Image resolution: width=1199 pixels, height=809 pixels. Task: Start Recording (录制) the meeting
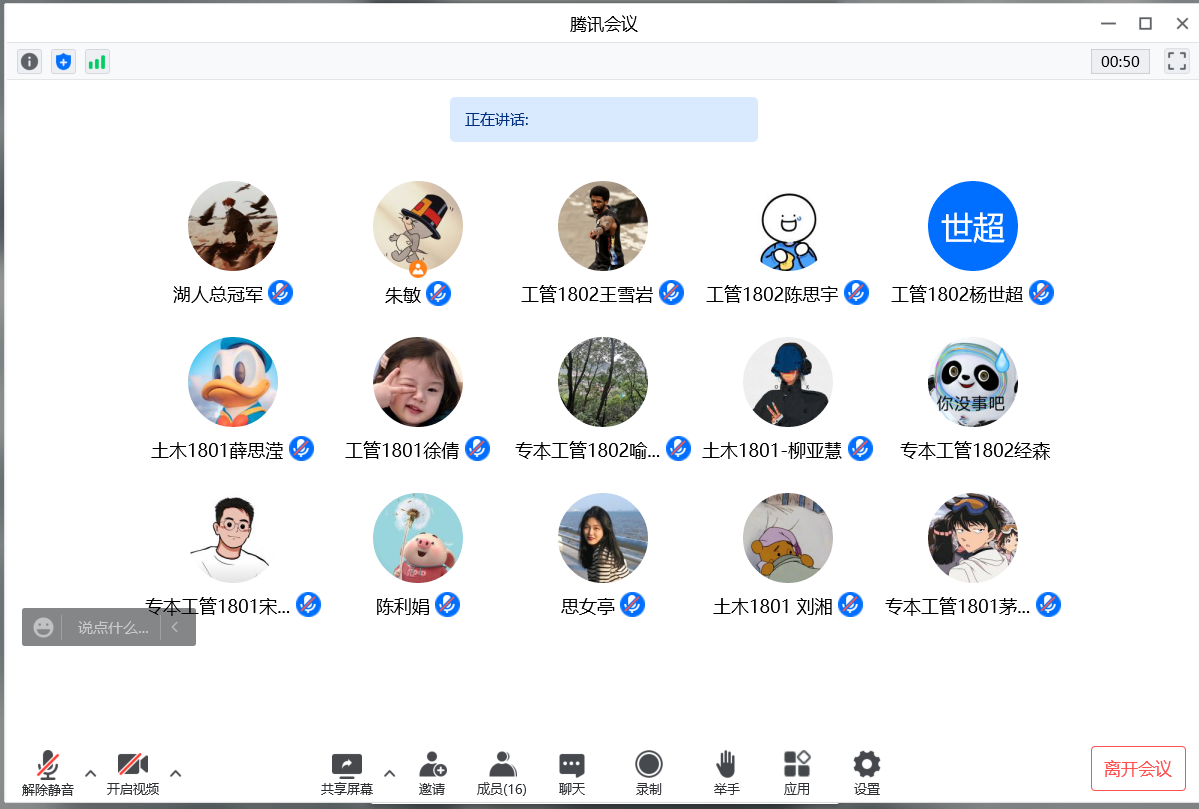pyautogui.click(x=649, y=773)
